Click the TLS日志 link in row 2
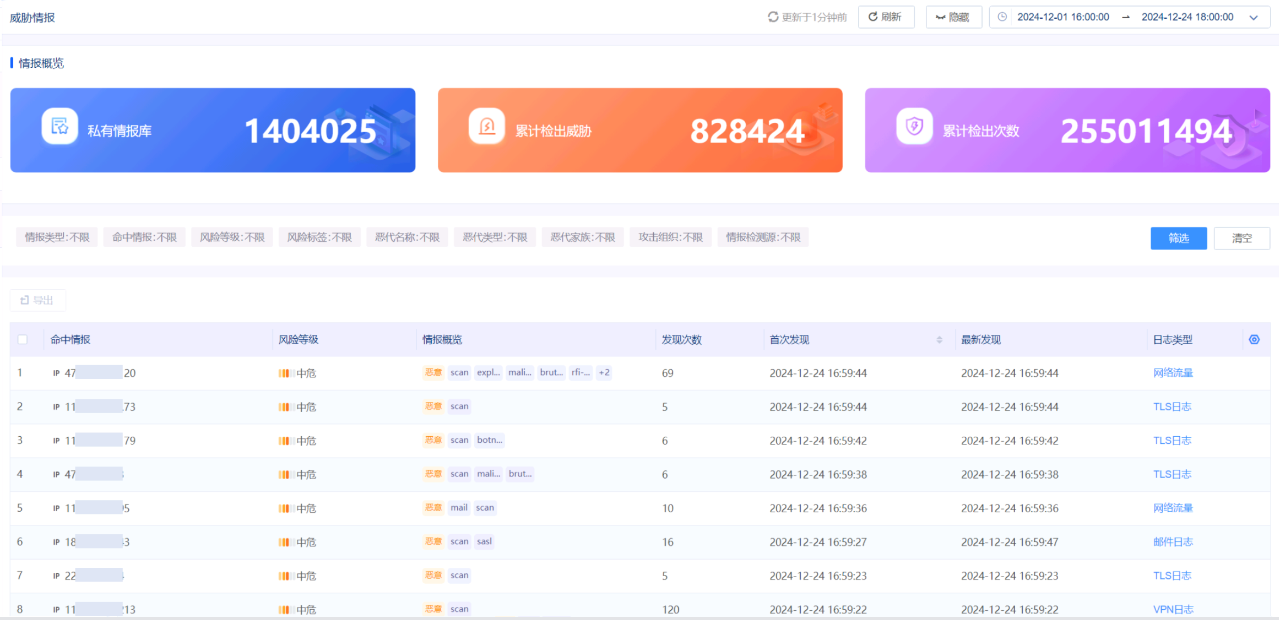Image resolution: width=1279 pixels, height=620 pixels. tap(1172, 407)
